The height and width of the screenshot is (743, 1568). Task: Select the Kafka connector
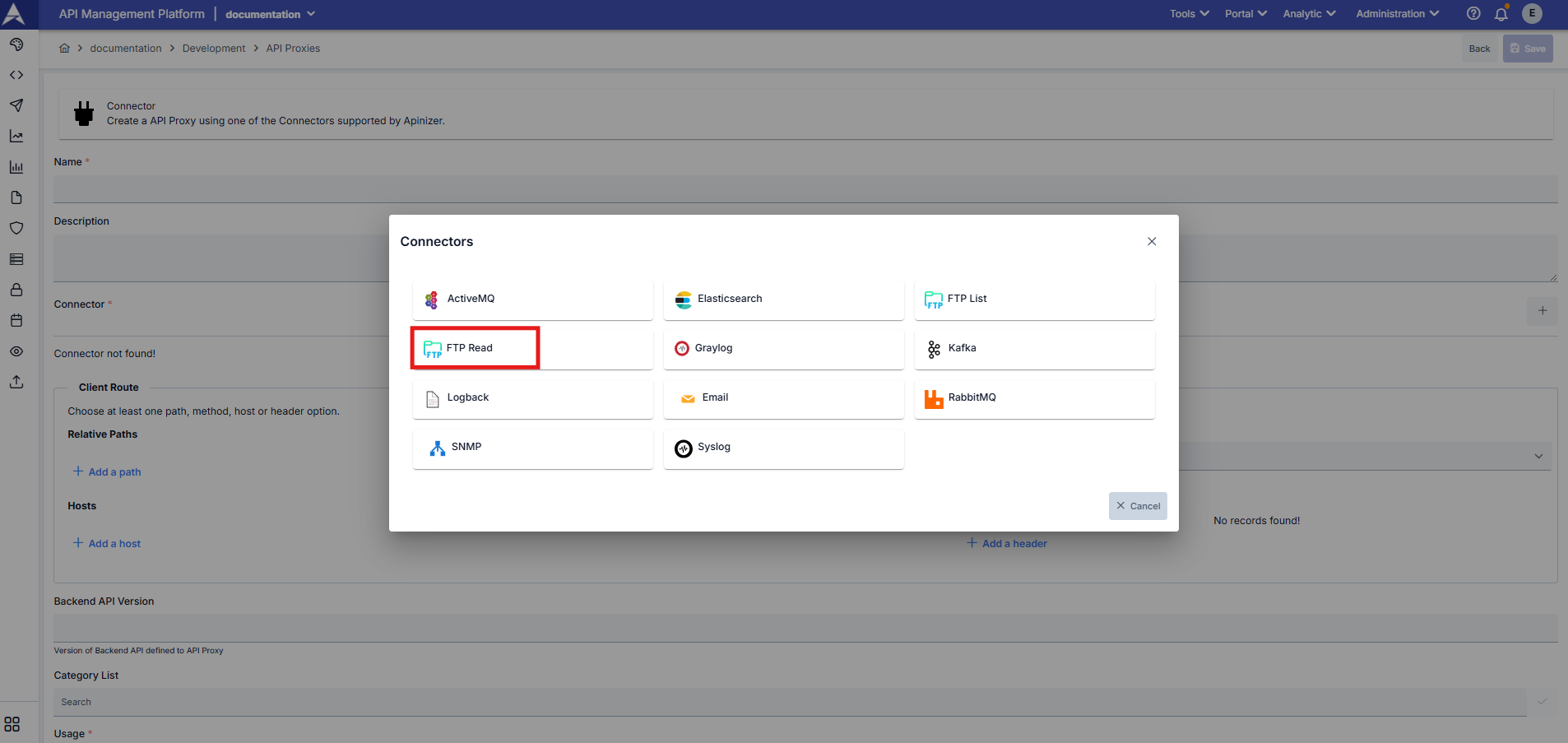1034,349
